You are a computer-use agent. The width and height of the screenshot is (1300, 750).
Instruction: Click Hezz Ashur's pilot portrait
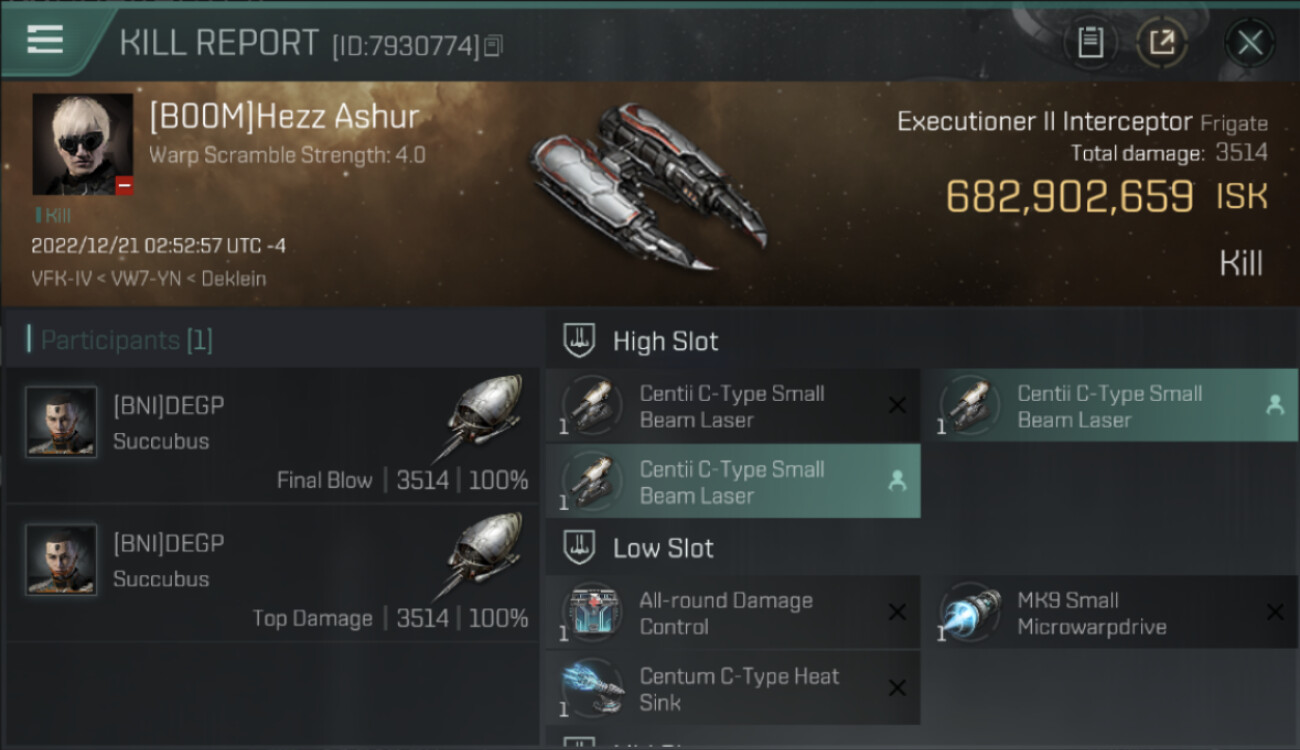pyautogui.click(x=83, y=144)
